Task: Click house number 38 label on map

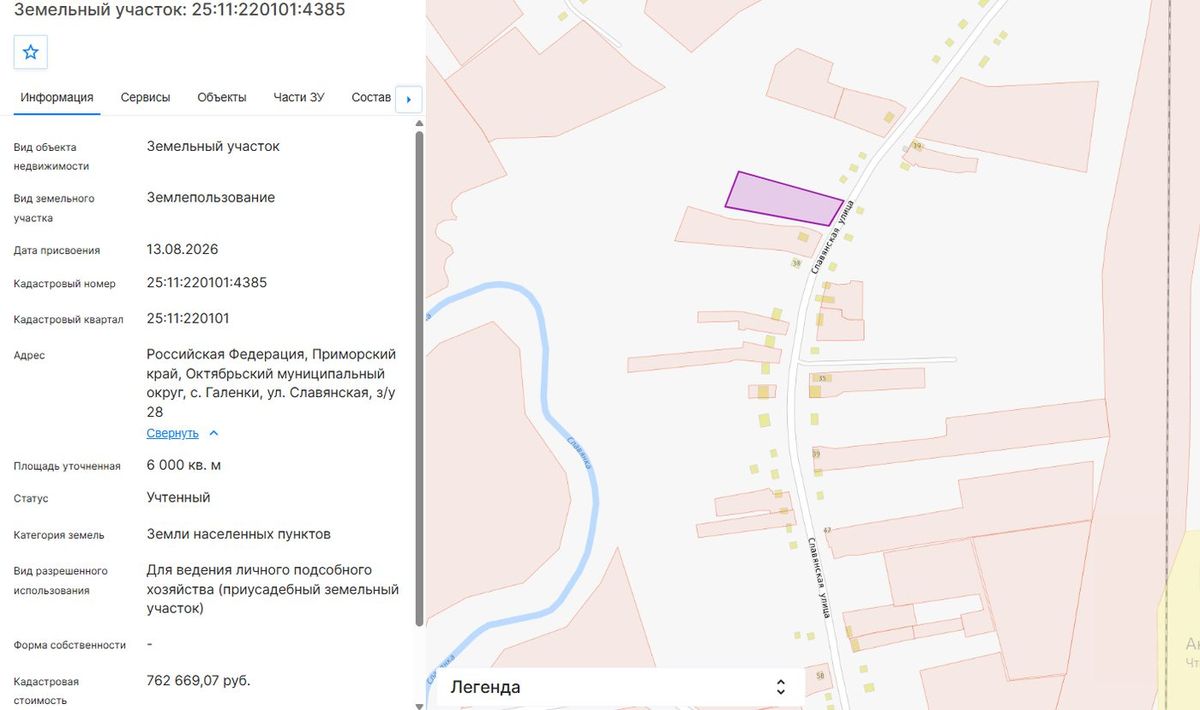Action: (797, 264)
